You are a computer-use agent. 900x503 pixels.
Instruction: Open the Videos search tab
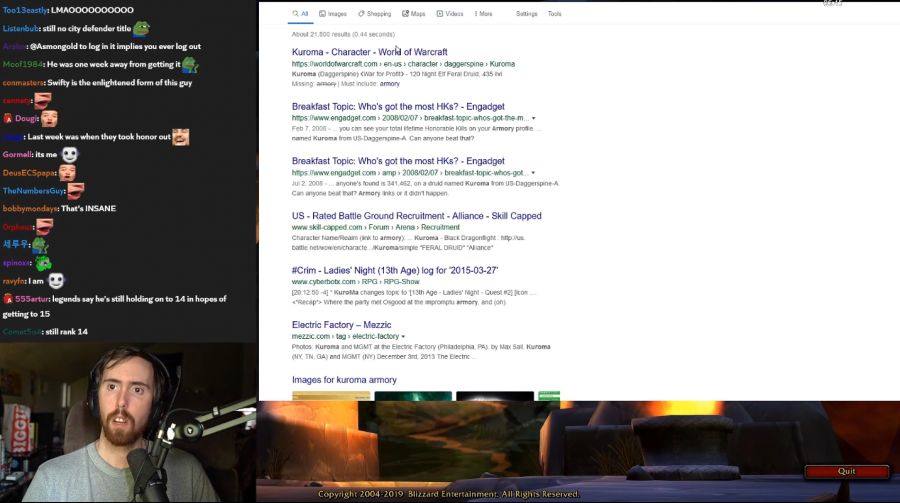pos(449,14)
